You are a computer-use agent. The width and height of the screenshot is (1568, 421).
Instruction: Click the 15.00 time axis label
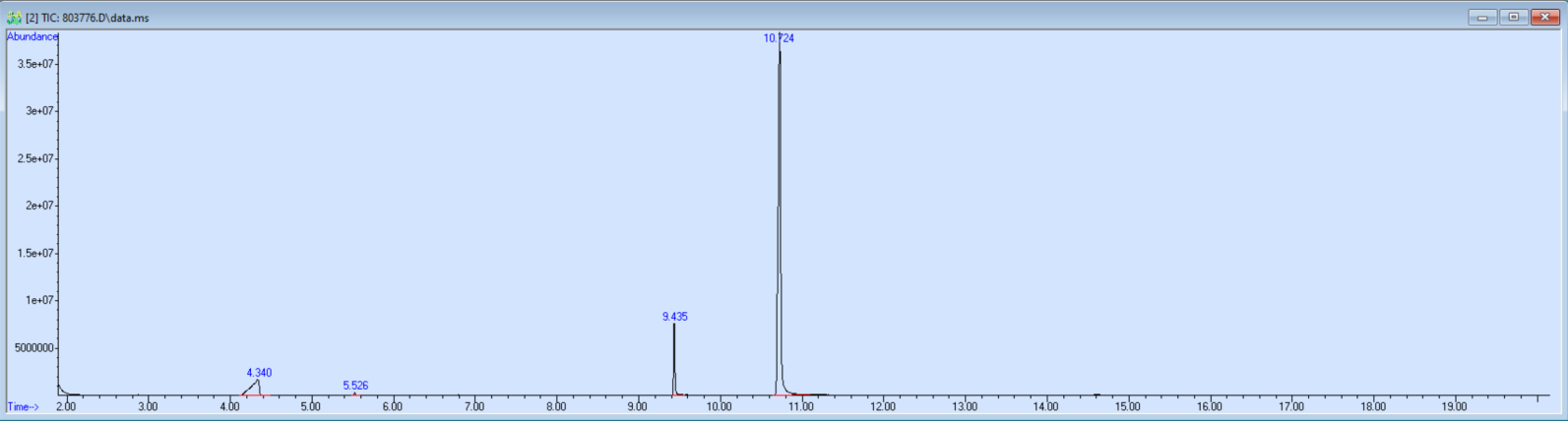[x=1128, y=406]
